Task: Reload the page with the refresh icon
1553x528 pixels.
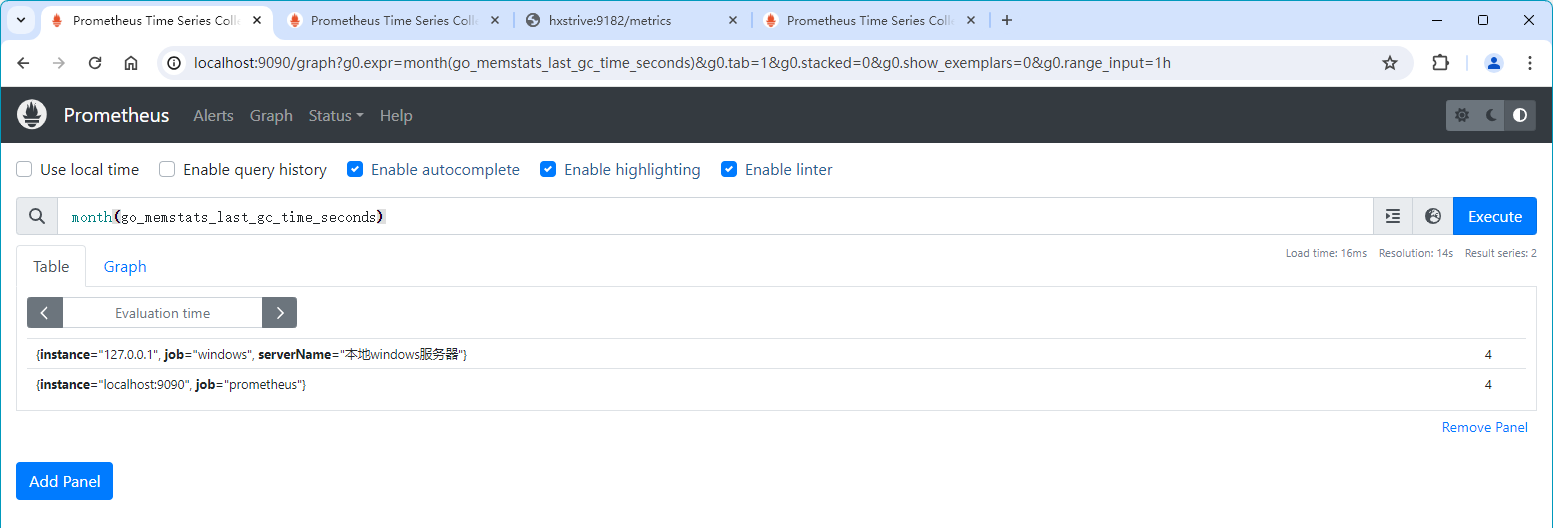Action: pos(95,63)
